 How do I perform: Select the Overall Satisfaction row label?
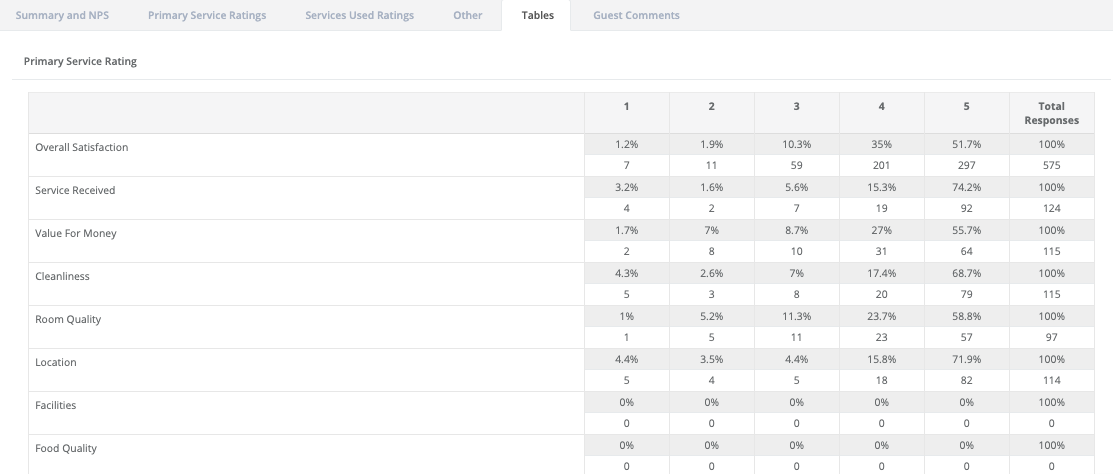coord(82,147)
